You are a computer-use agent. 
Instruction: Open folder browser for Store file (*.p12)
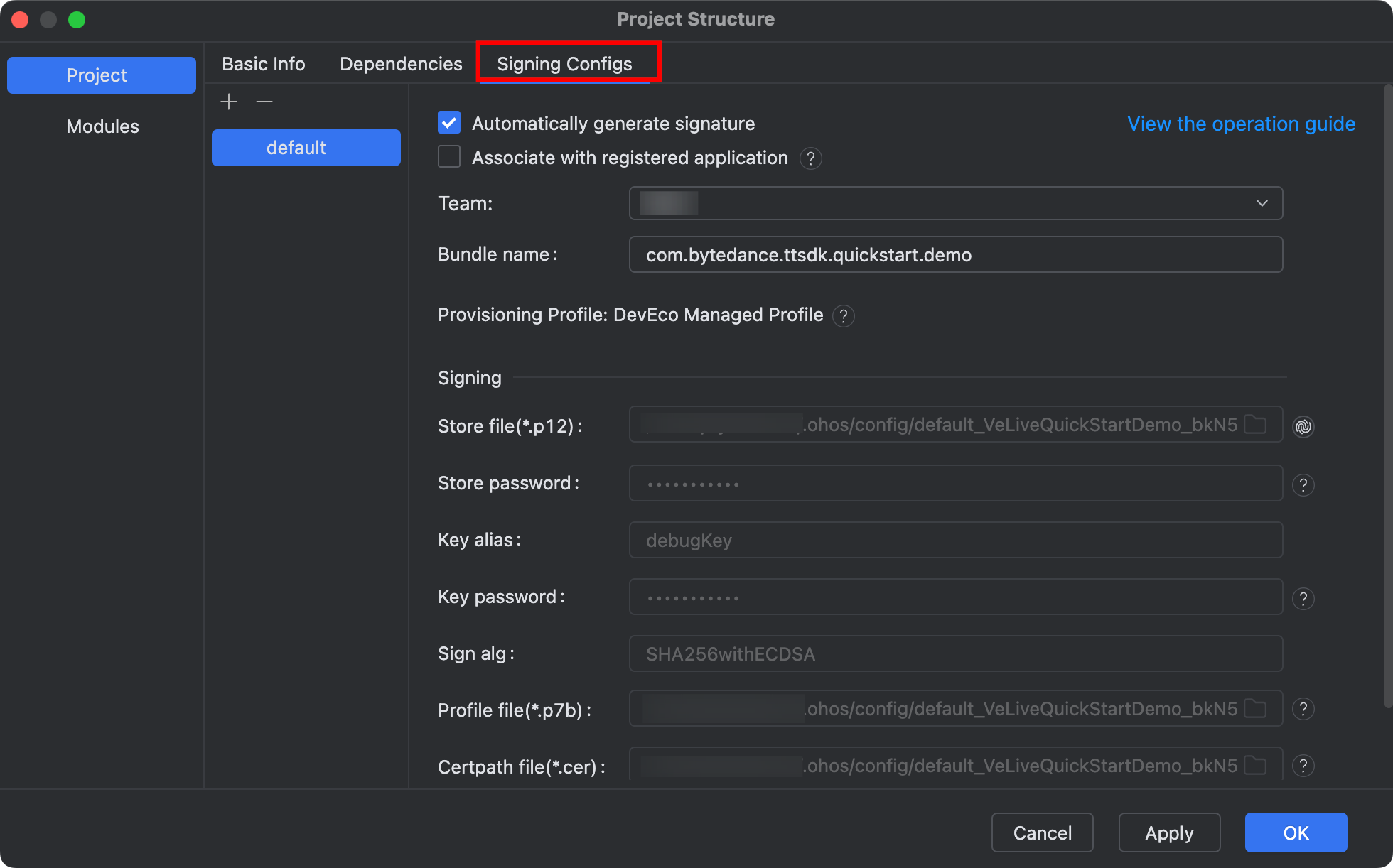(x=1256, y=425)
